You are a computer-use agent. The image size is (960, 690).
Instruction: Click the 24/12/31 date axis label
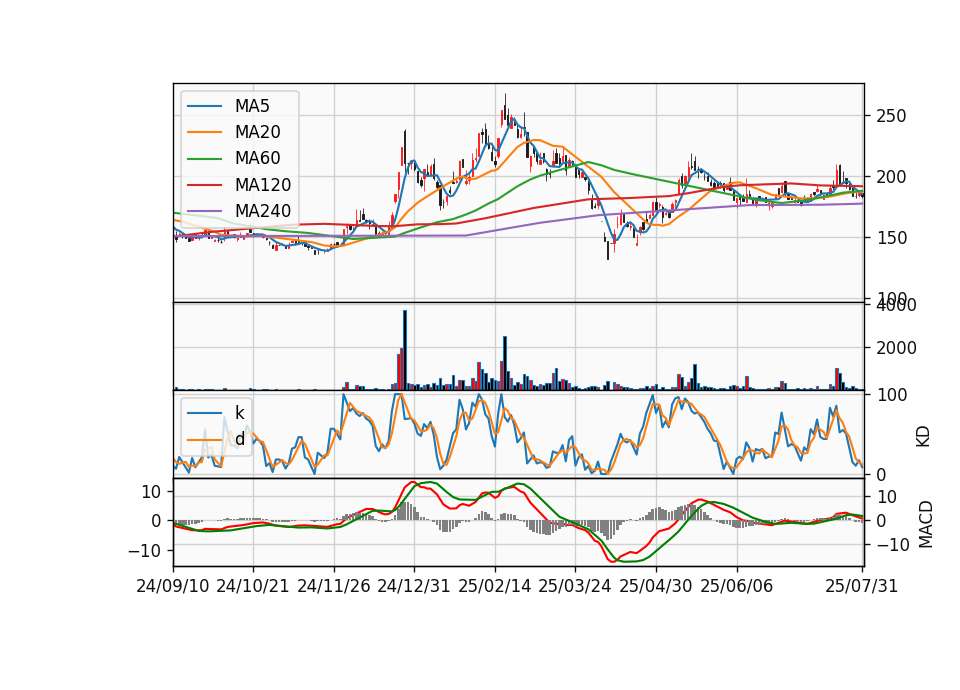pyautogui.click(x=414, y=587)
